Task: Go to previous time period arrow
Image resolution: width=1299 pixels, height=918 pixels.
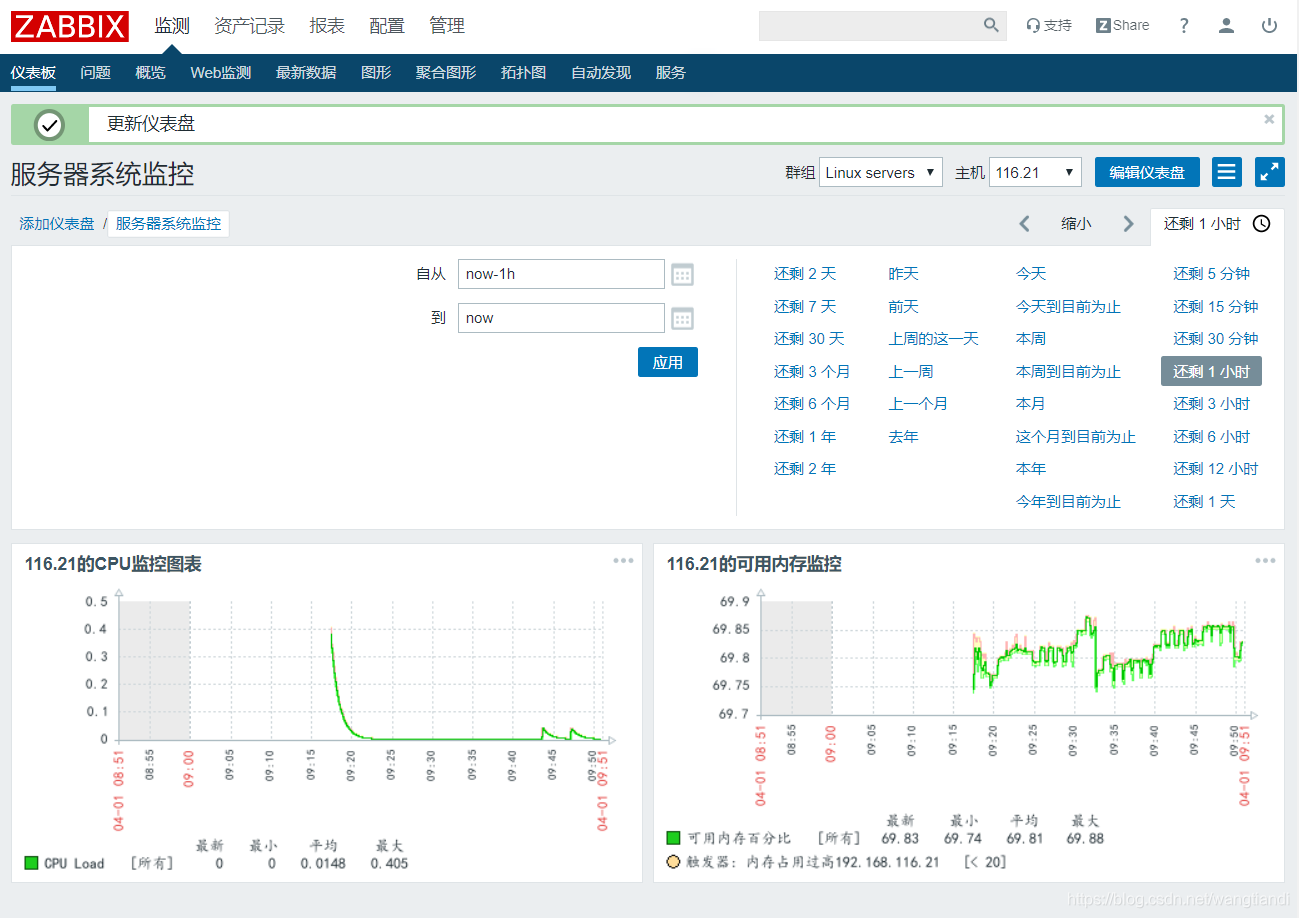Action: 1024,224
